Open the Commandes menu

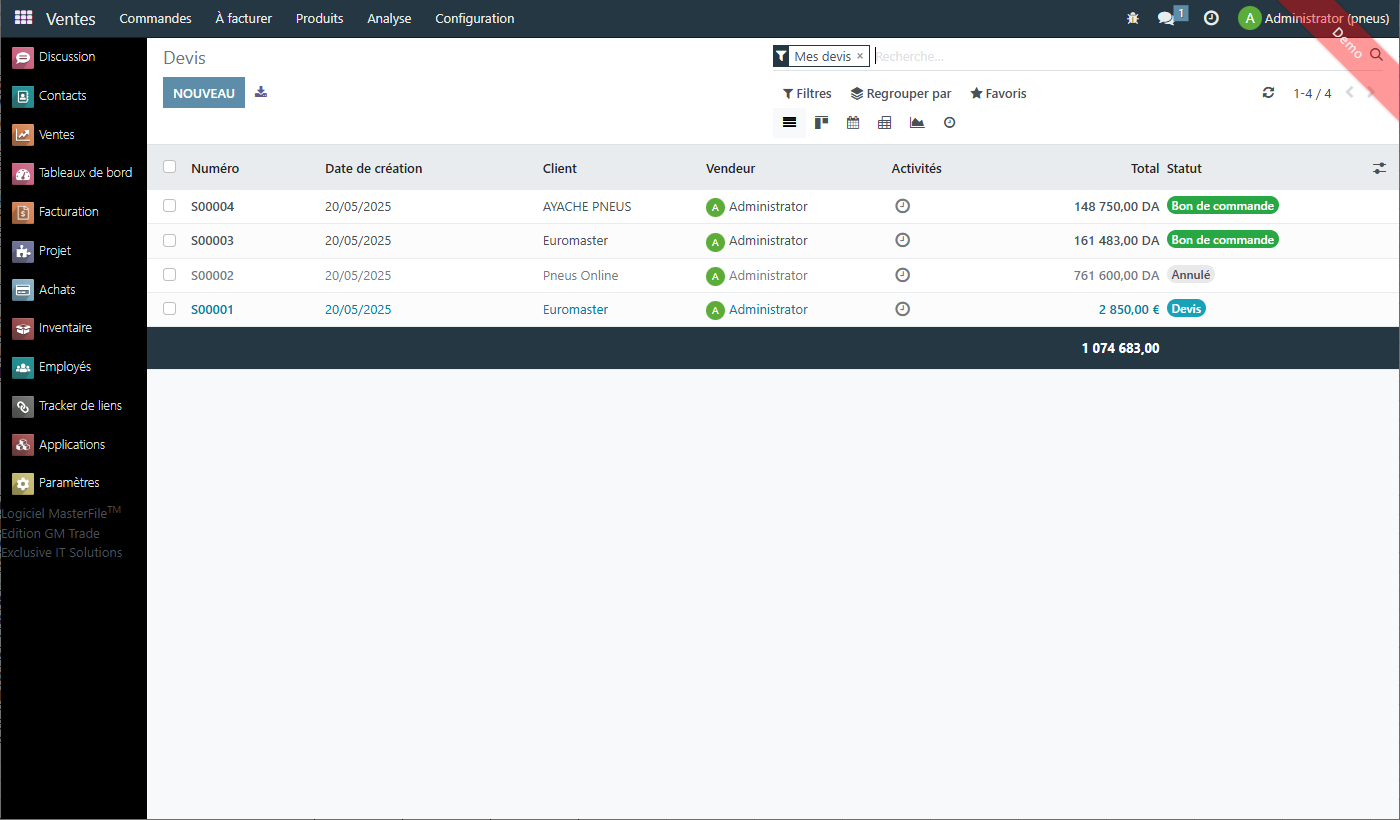(x=155, y=18)
